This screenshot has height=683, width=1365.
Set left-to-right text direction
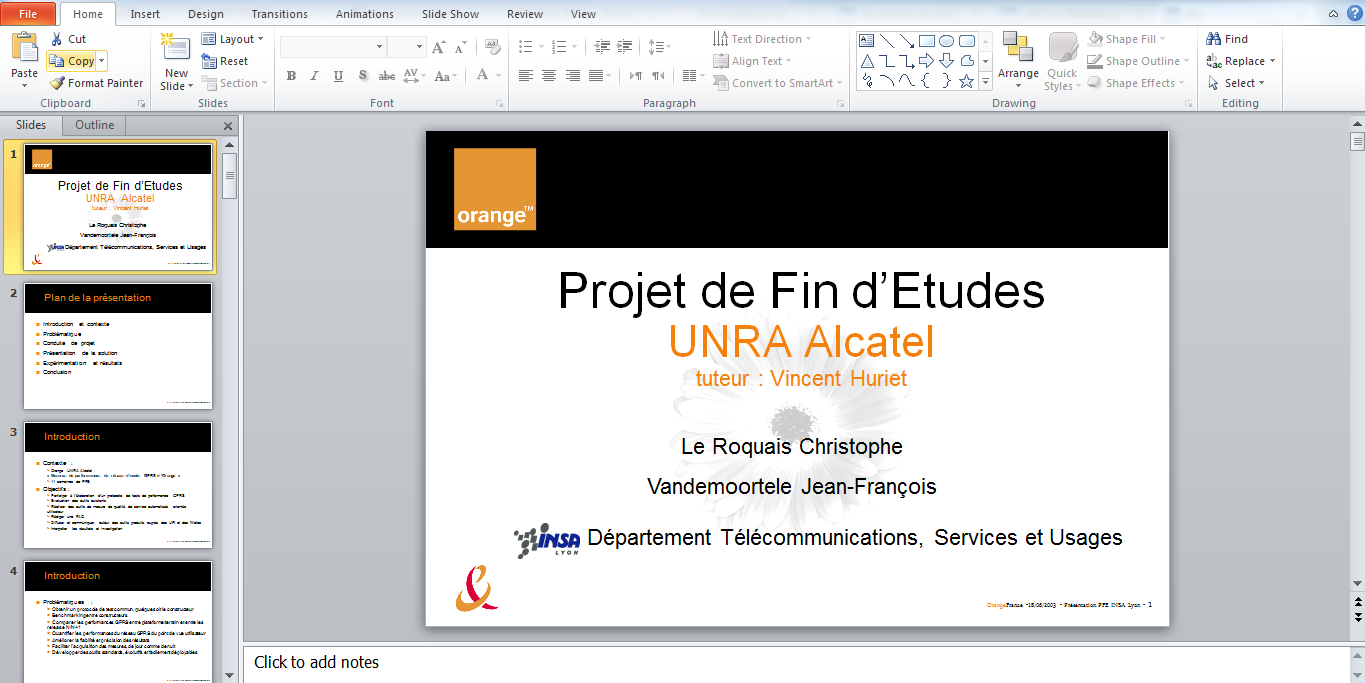coord(636,75)
